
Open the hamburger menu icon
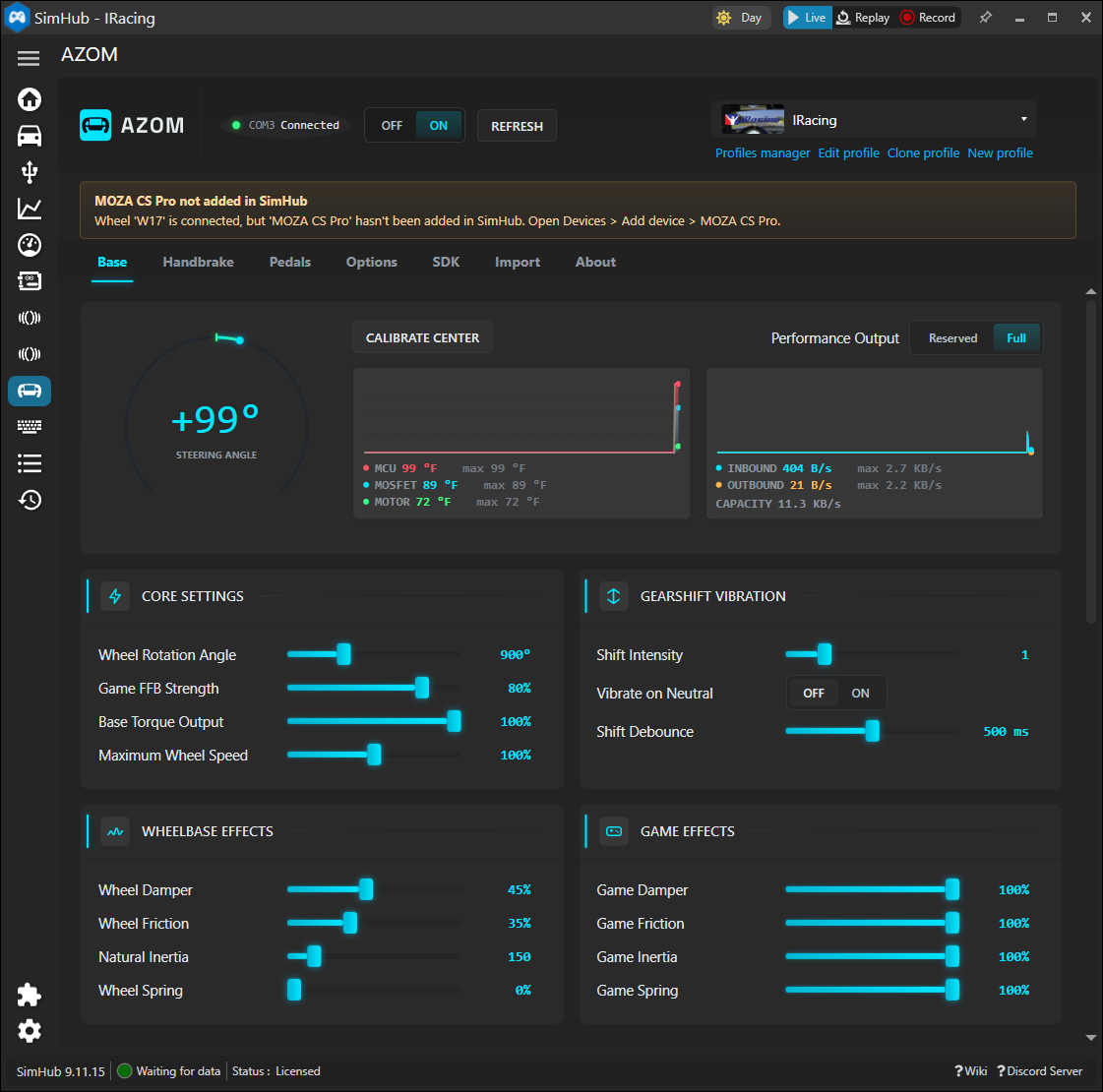[x=29, y=58]
